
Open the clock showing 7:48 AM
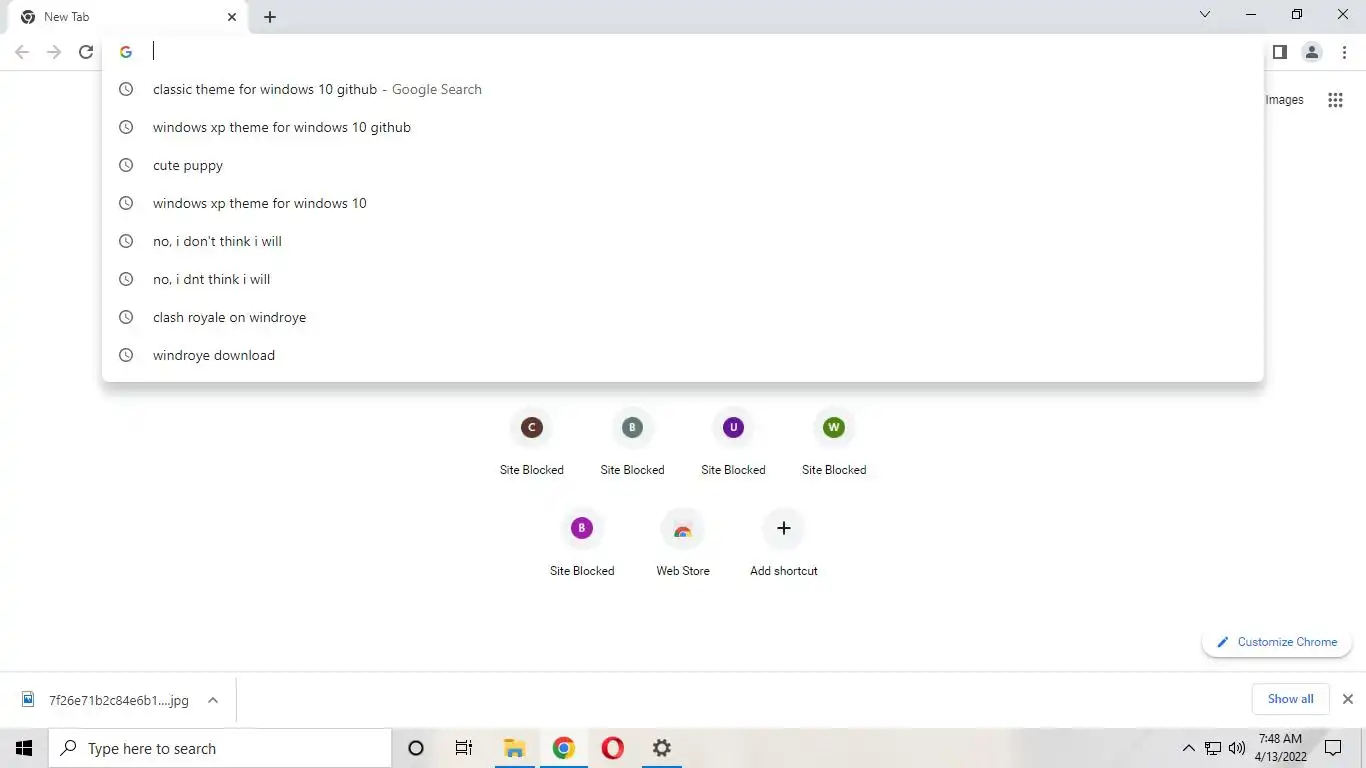[x=1281, y=748]
